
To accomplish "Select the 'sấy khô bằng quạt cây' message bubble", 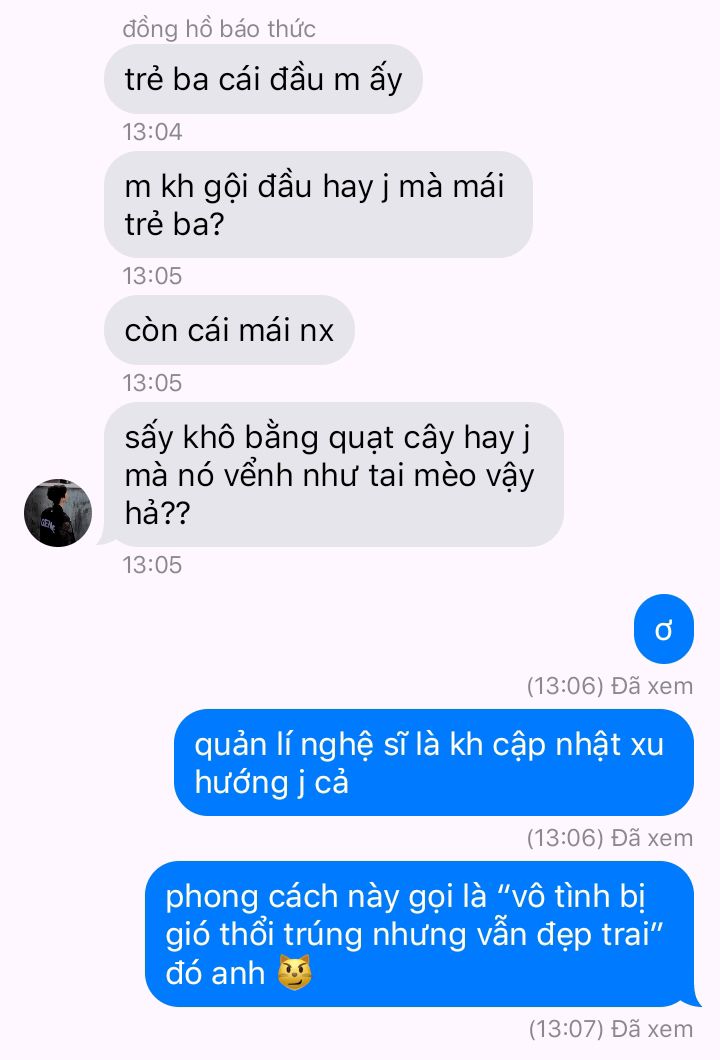I will (334, 475).
